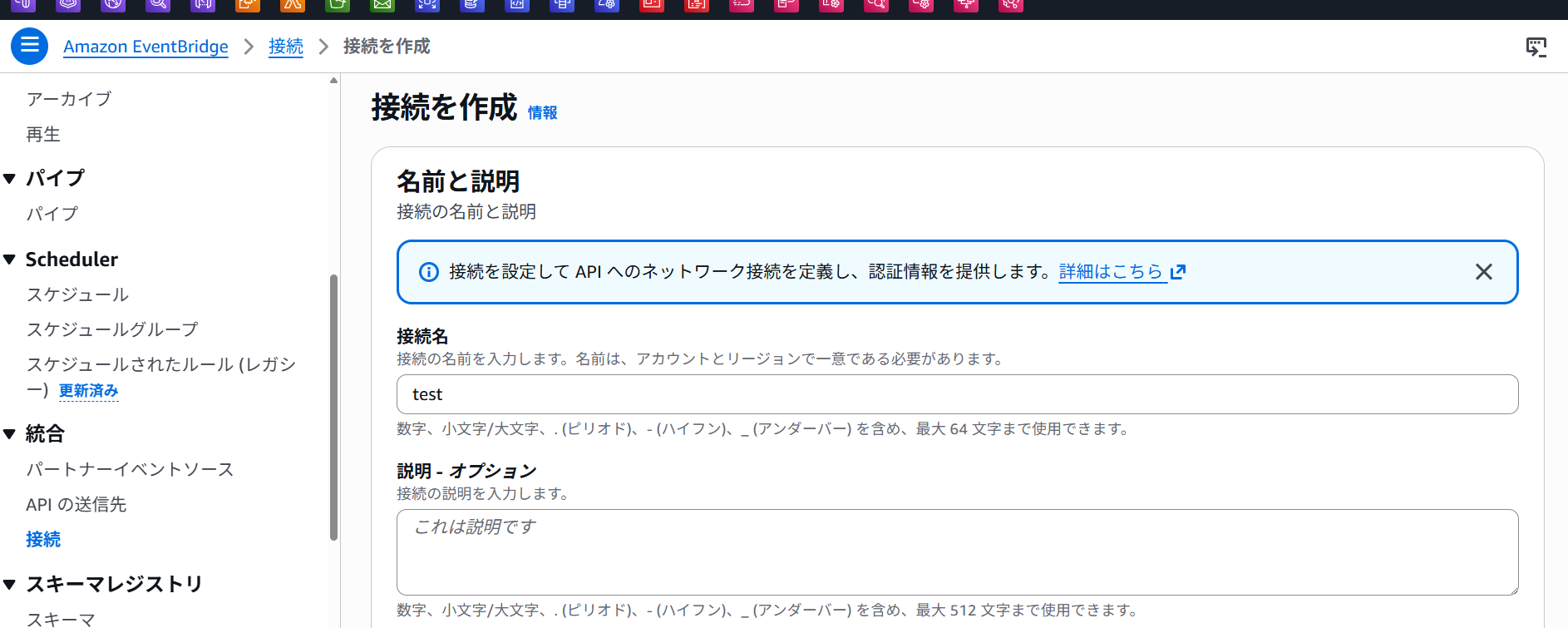Open the hamburger navigation menu button

tap(29, 46)
